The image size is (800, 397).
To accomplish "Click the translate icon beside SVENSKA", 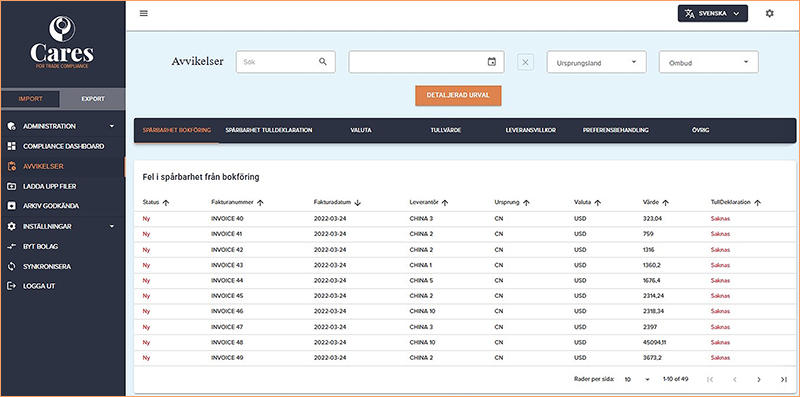I will pos(689,14).
